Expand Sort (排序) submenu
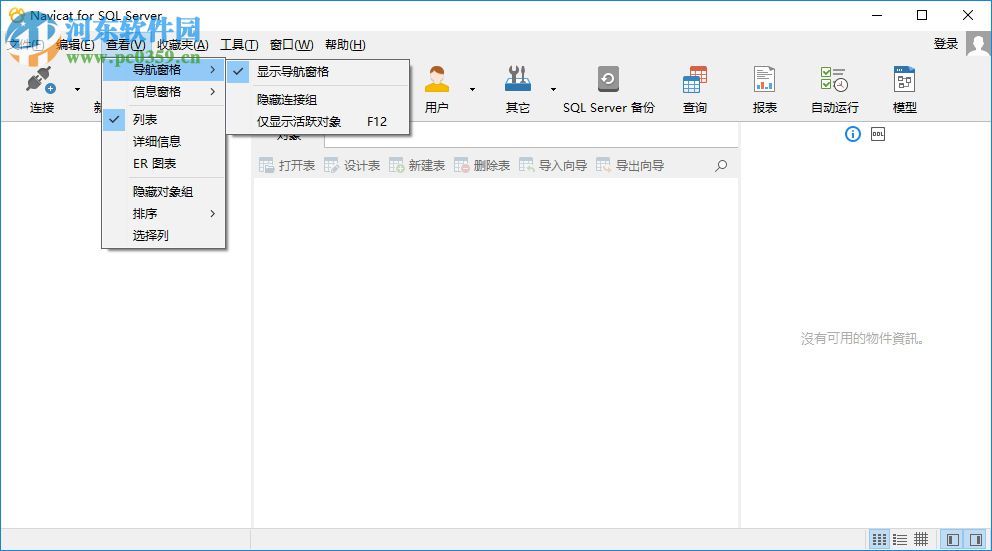The height and width of the screenshot is (551, 992). [163, 214]
